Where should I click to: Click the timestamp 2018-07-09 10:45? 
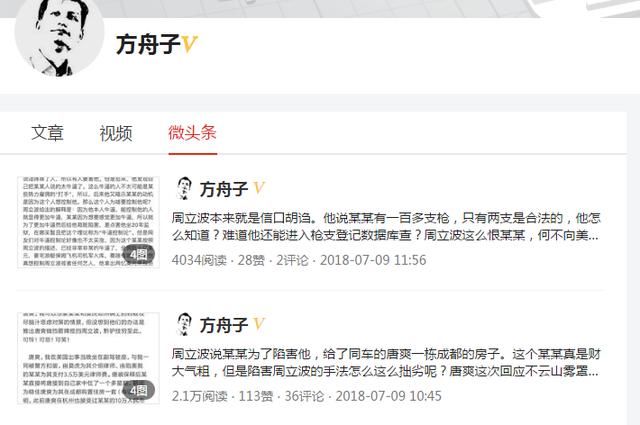pos(389,396)
